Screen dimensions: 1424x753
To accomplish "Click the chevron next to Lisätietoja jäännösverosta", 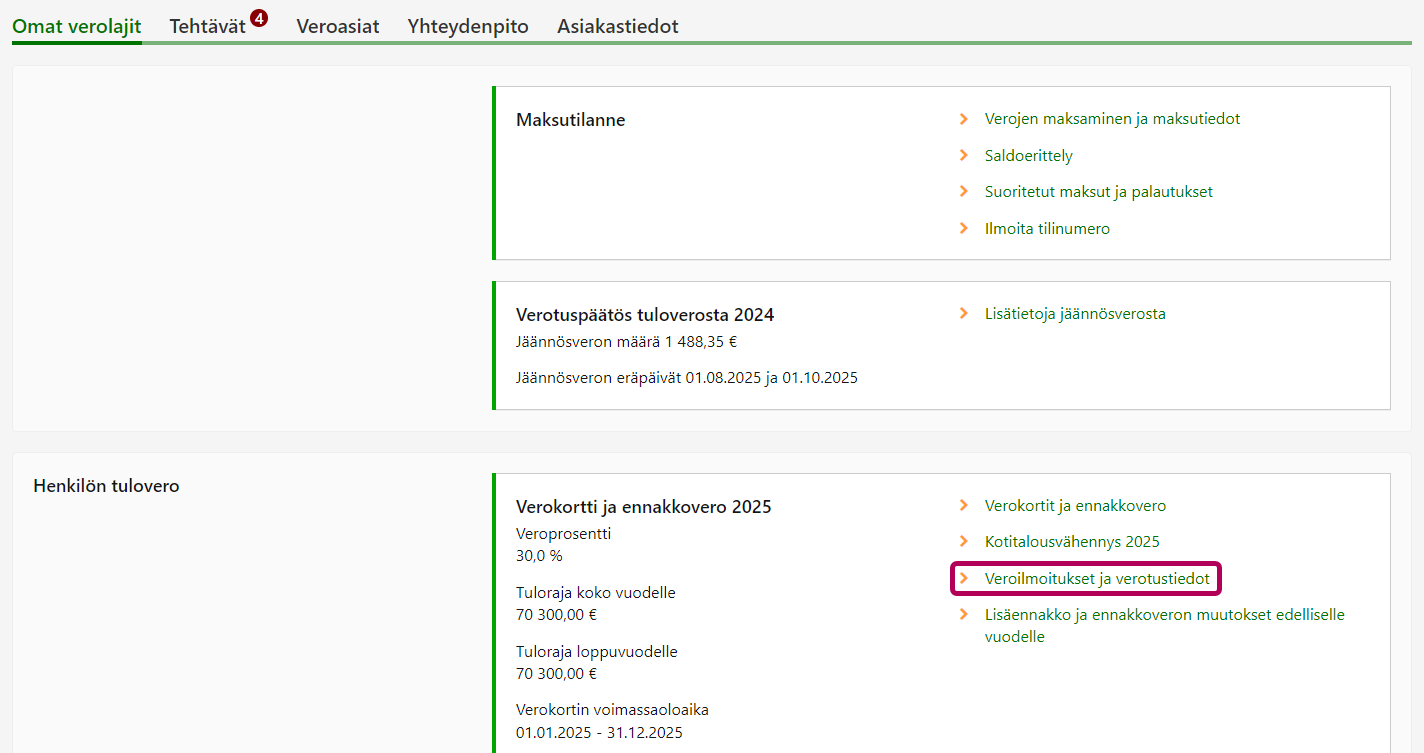I will tap(964, 314).
